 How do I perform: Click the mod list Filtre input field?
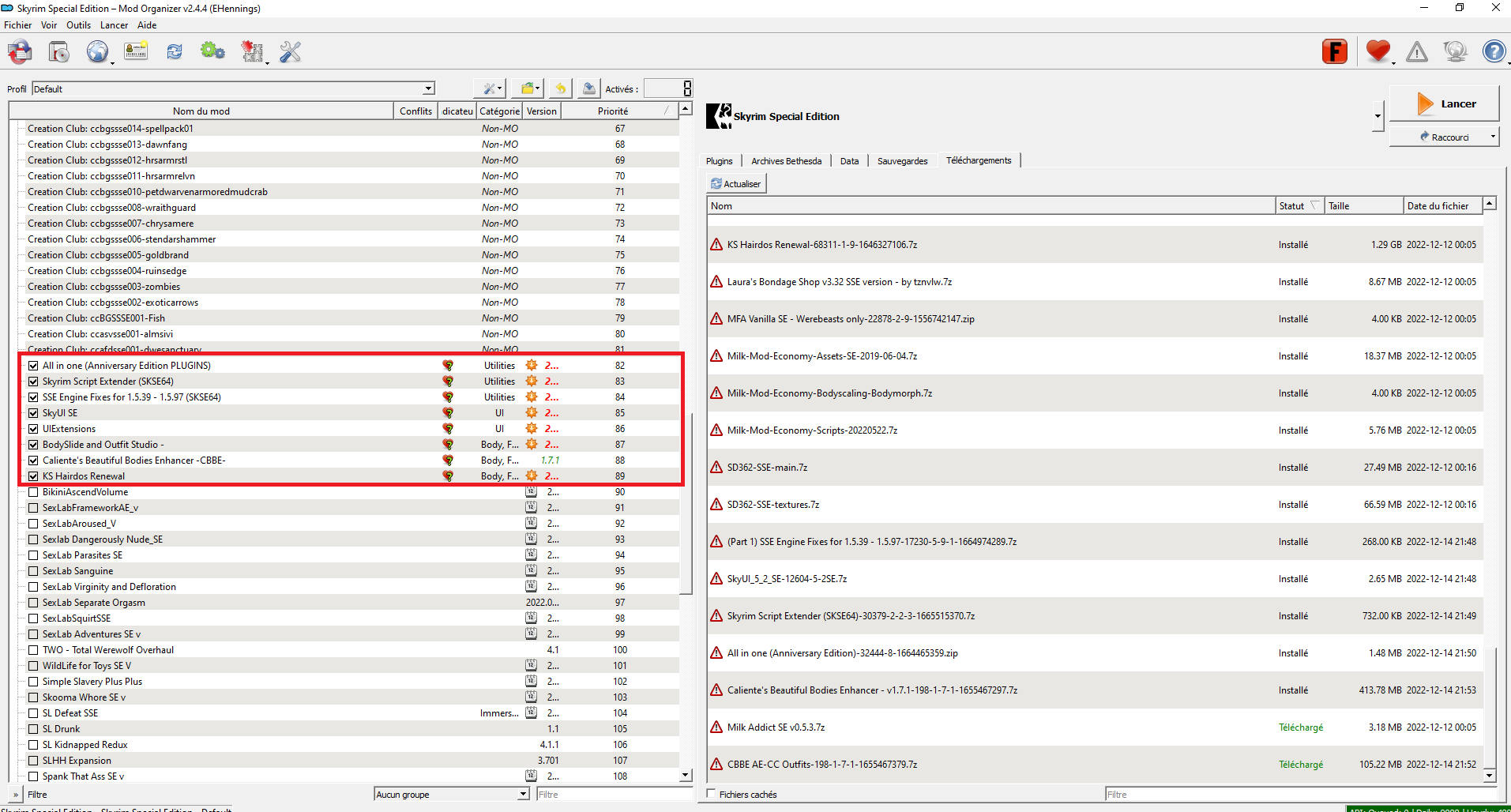pyautogui.click(x=615, y=794)
